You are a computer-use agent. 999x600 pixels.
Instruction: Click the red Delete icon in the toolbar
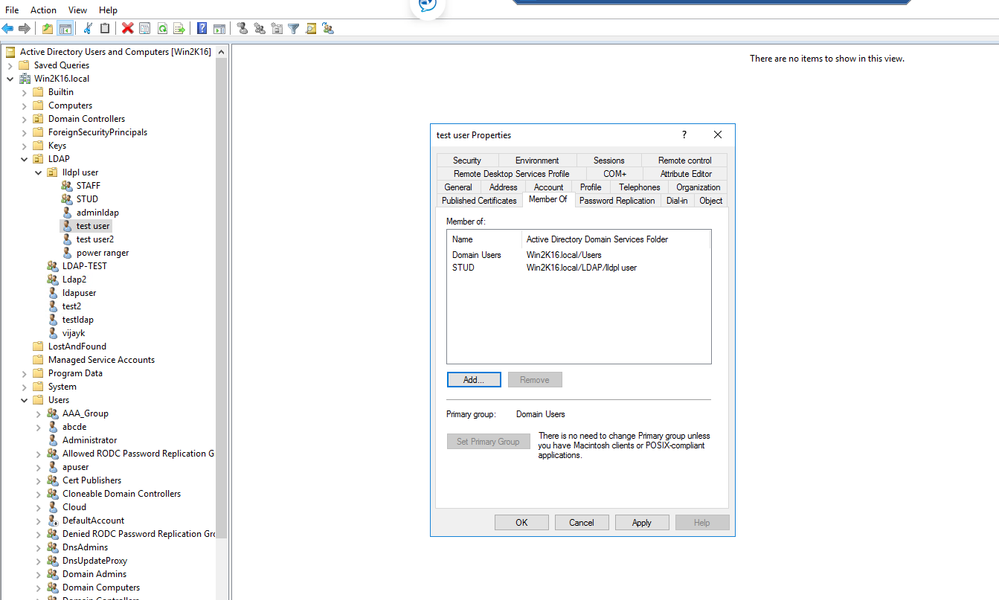click(x=127, y=29)
